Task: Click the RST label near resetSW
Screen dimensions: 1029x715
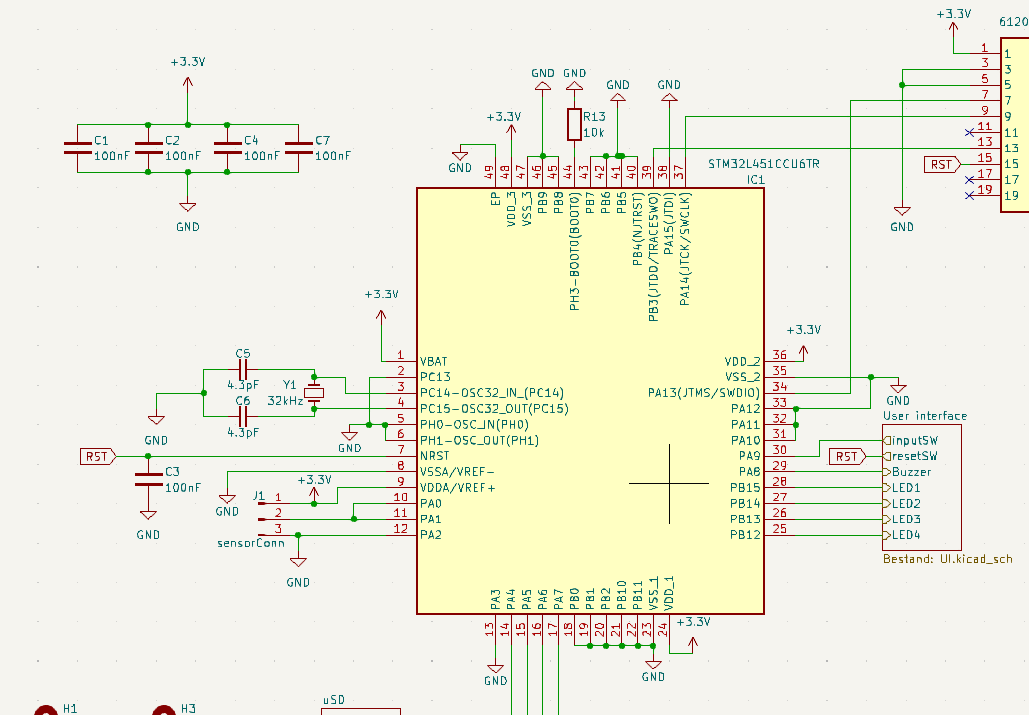Action: tap(845, 455)
